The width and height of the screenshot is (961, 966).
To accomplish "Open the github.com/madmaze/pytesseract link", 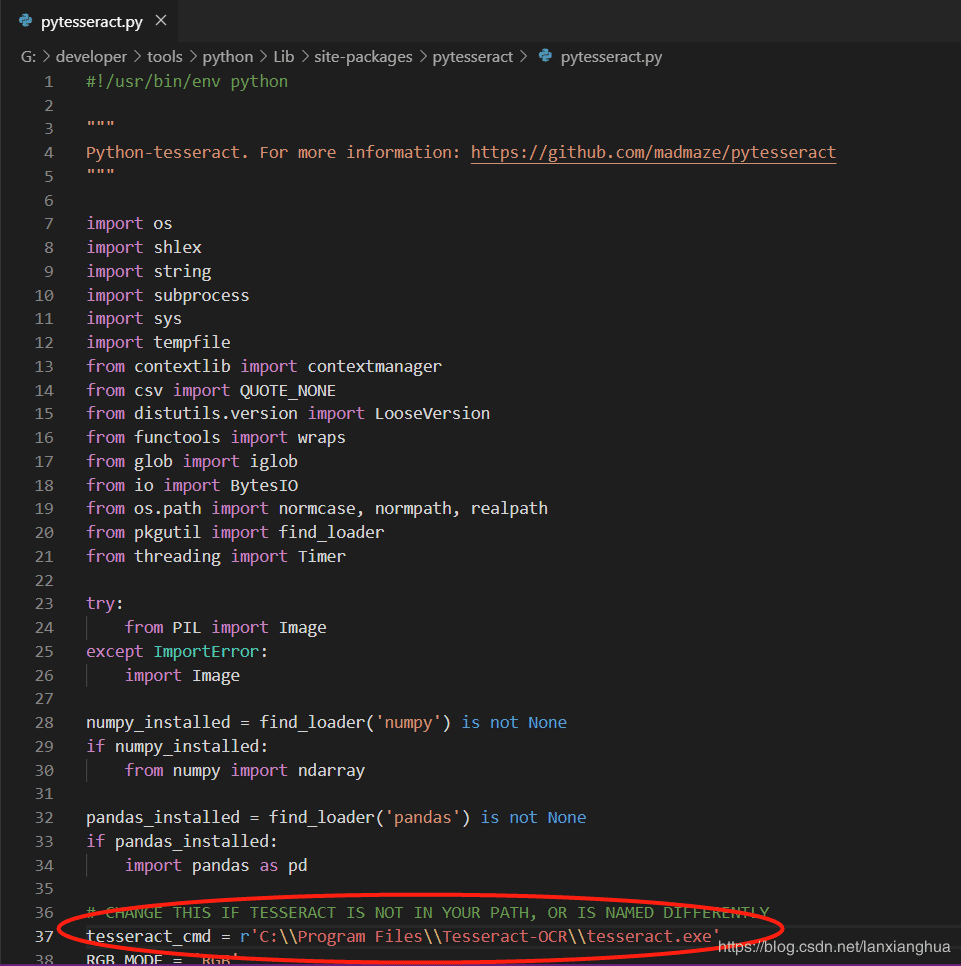I will [653, 152].
